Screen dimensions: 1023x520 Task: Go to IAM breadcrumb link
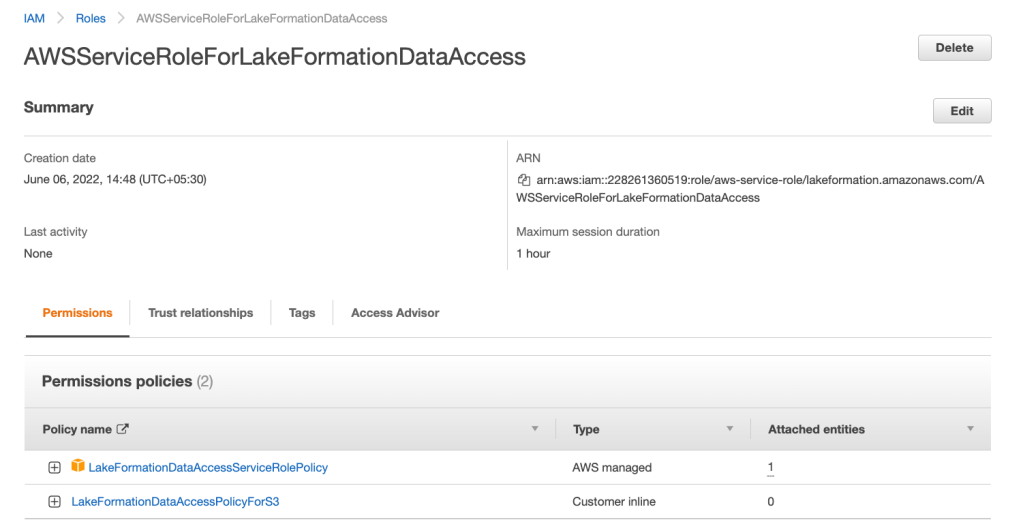click(x=34, y=18)
